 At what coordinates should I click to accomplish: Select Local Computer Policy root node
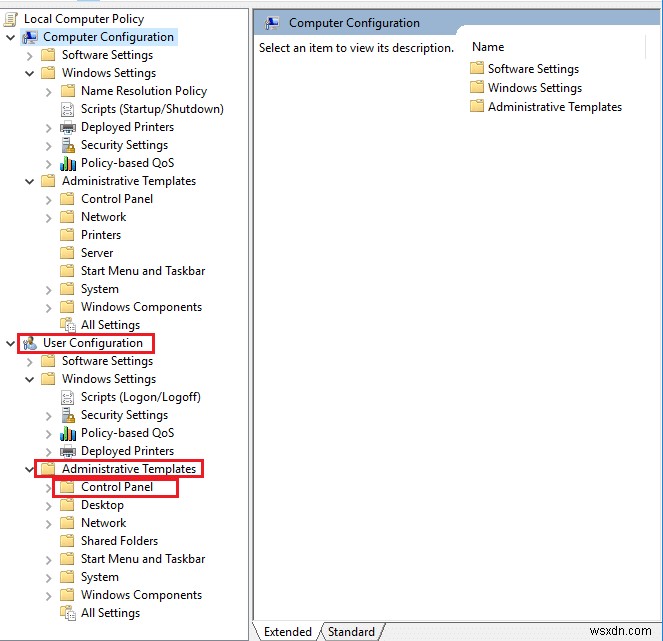pyautogui.click(x=84, y=19)
